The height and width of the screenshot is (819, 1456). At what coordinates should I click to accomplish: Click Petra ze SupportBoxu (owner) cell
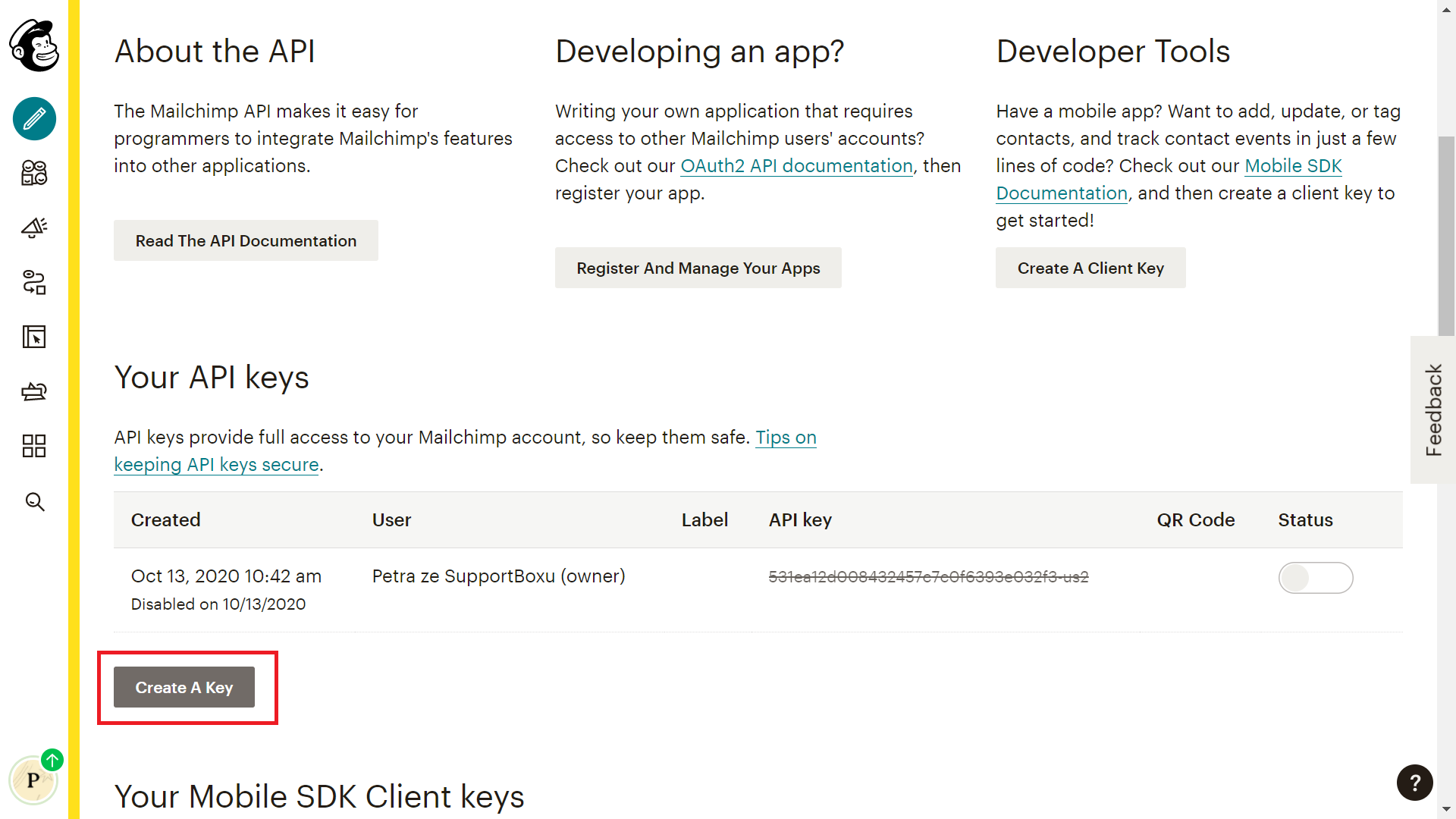[499, 576]
